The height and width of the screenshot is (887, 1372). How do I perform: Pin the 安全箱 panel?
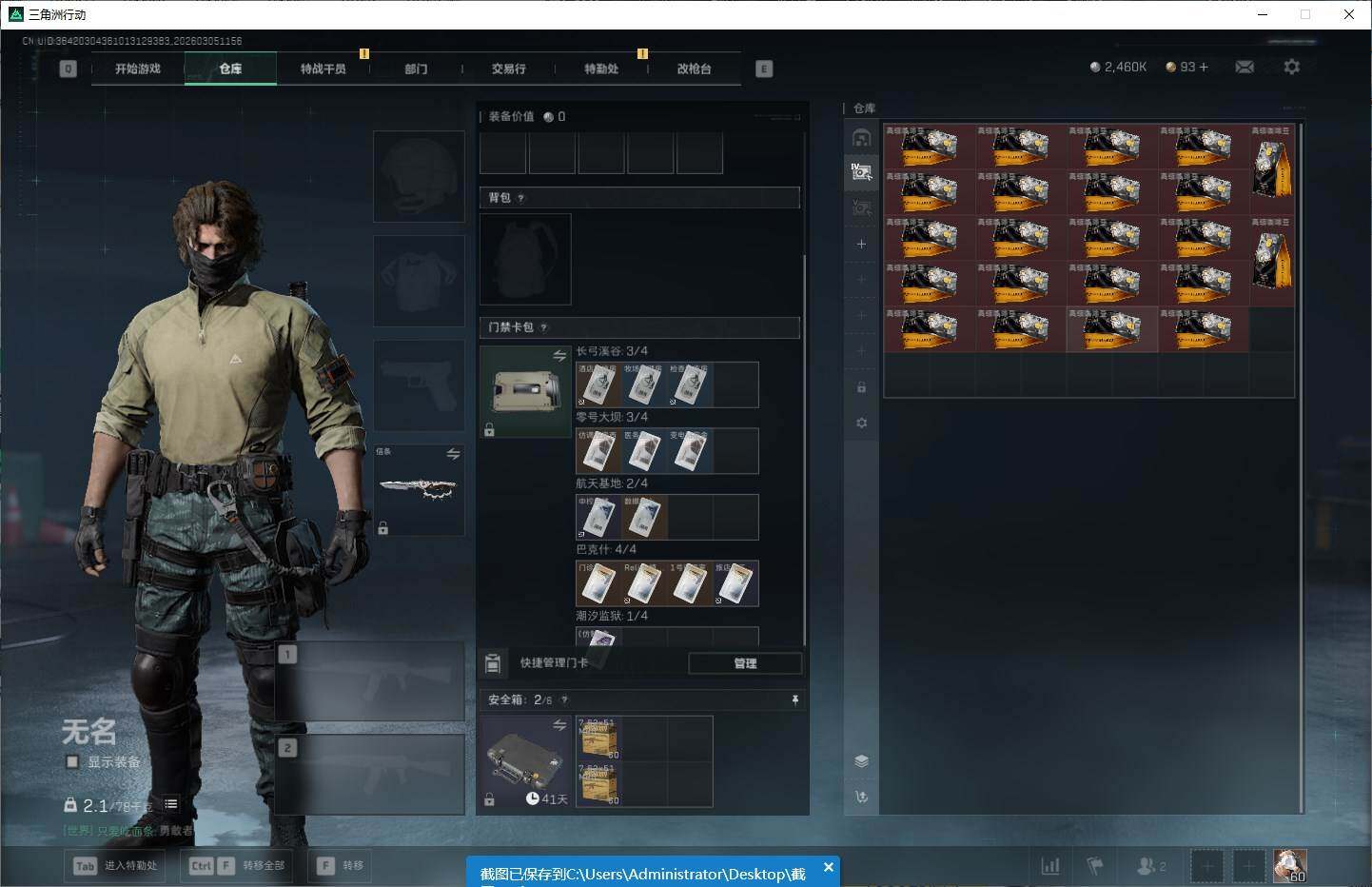click(x=795, y=700)
